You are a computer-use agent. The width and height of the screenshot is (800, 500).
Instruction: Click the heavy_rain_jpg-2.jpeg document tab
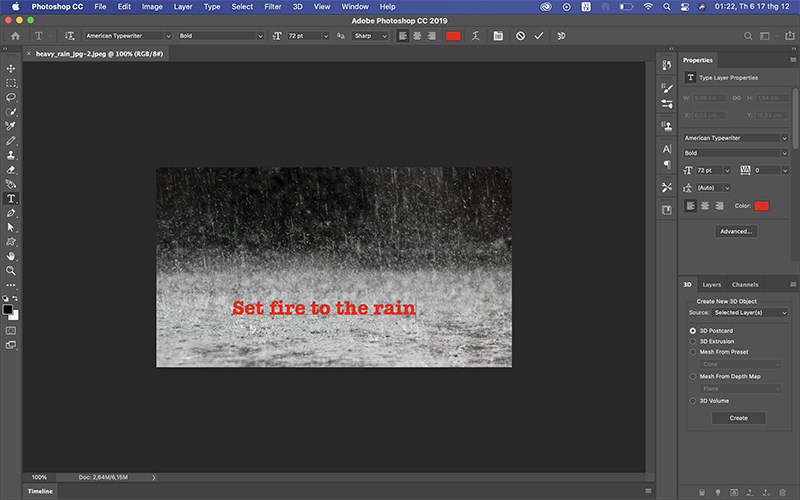coord(99,54)
